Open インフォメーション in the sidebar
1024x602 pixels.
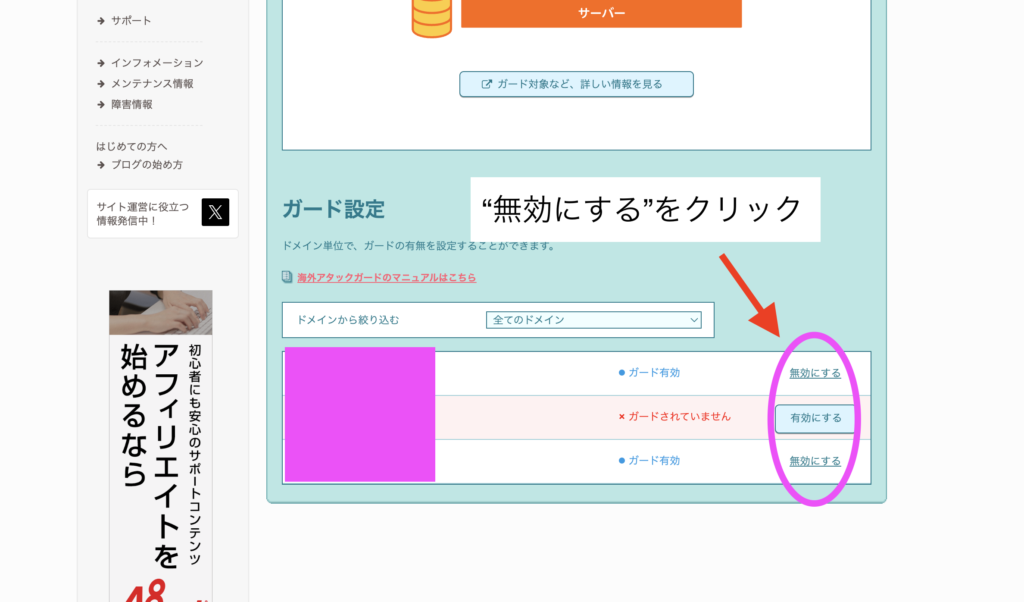coord(156,63)
